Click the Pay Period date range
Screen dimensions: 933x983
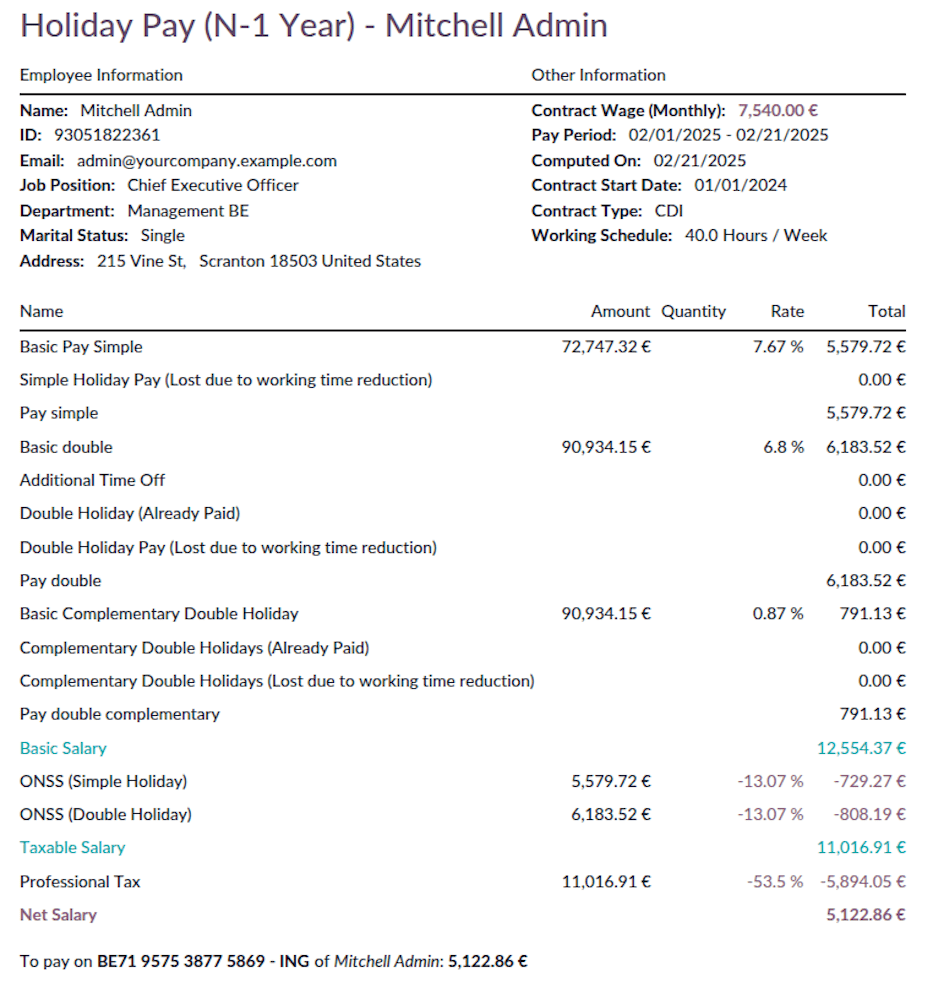click(x=728, y=135)
